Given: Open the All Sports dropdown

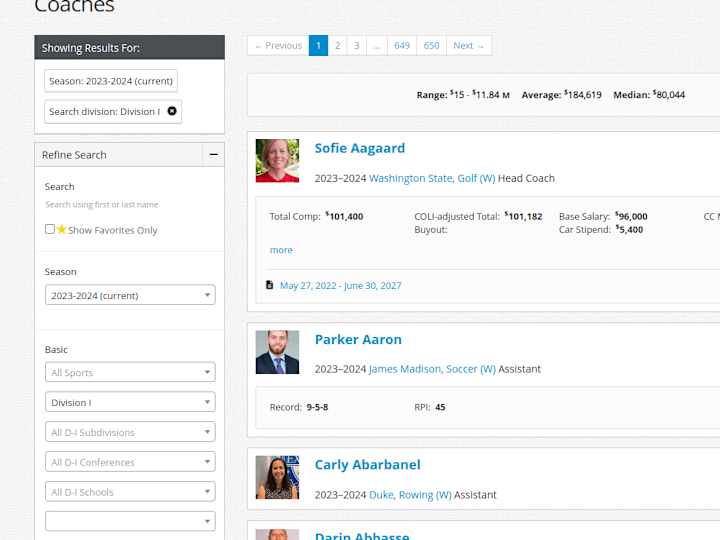Looking at the screenshot, I should click(x=130, y=372).
